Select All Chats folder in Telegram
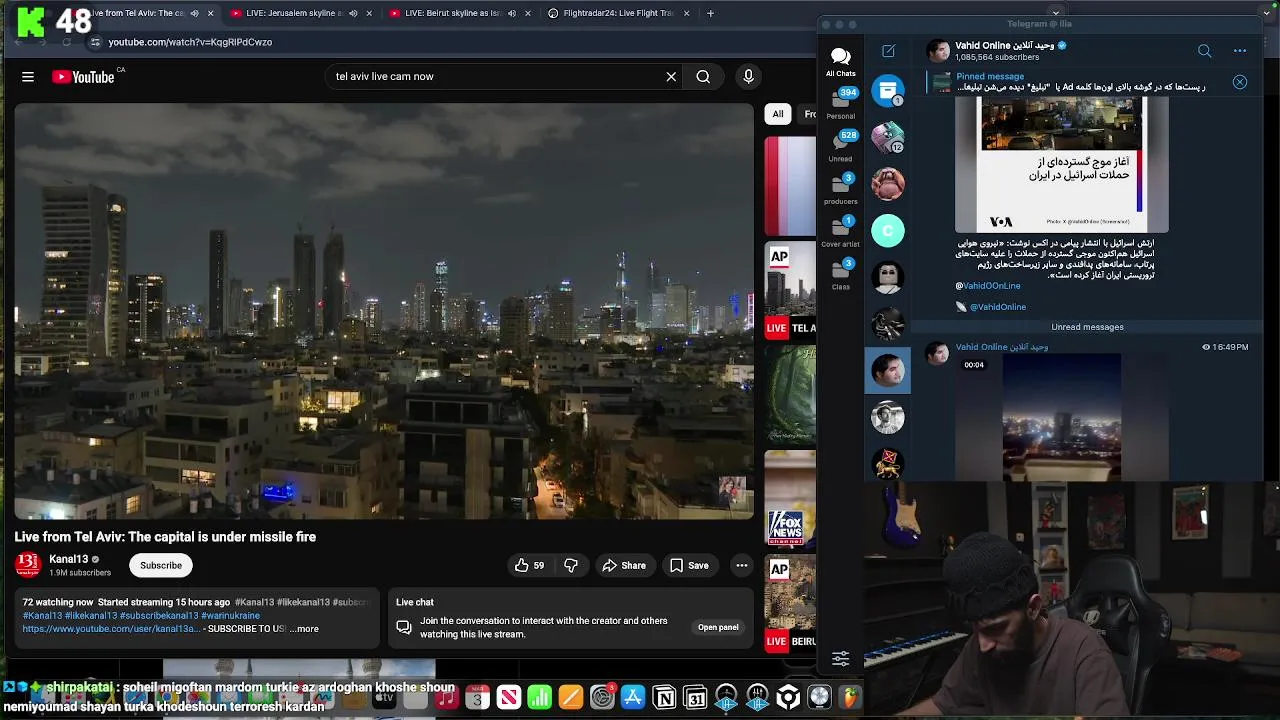 [841, 62]
